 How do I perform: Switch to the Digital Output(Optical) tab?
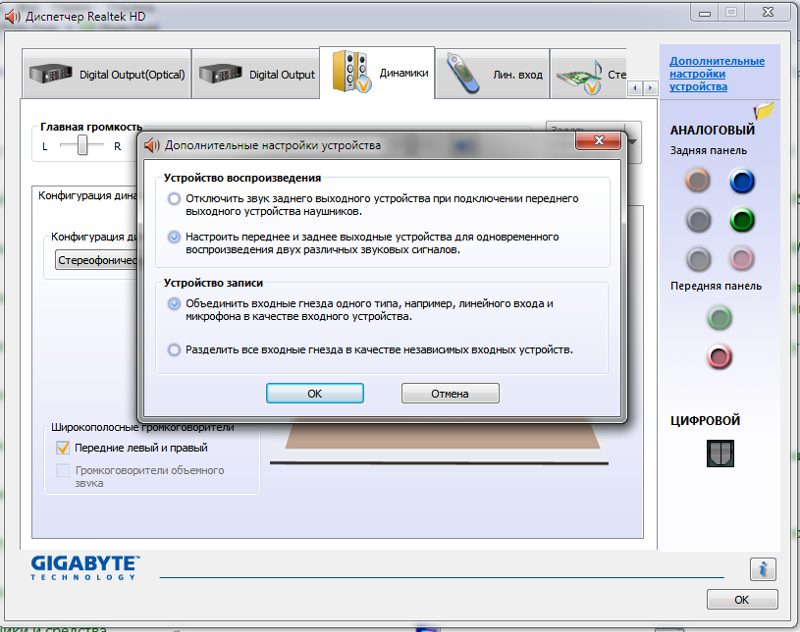coord(106,74)
